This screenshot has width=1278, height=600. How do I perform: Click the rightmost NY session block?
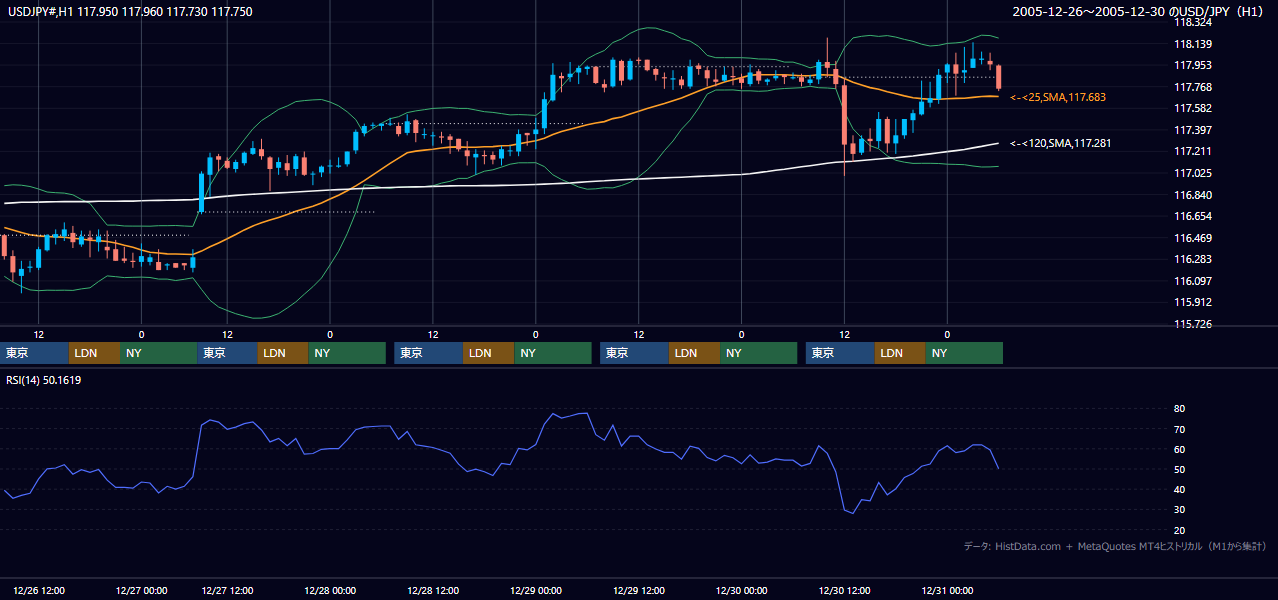(964, 353)
